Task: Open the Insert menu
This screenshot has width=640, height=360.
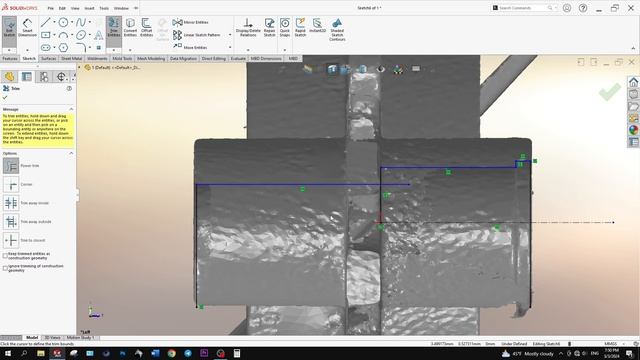Action: [x=89, y=8]
